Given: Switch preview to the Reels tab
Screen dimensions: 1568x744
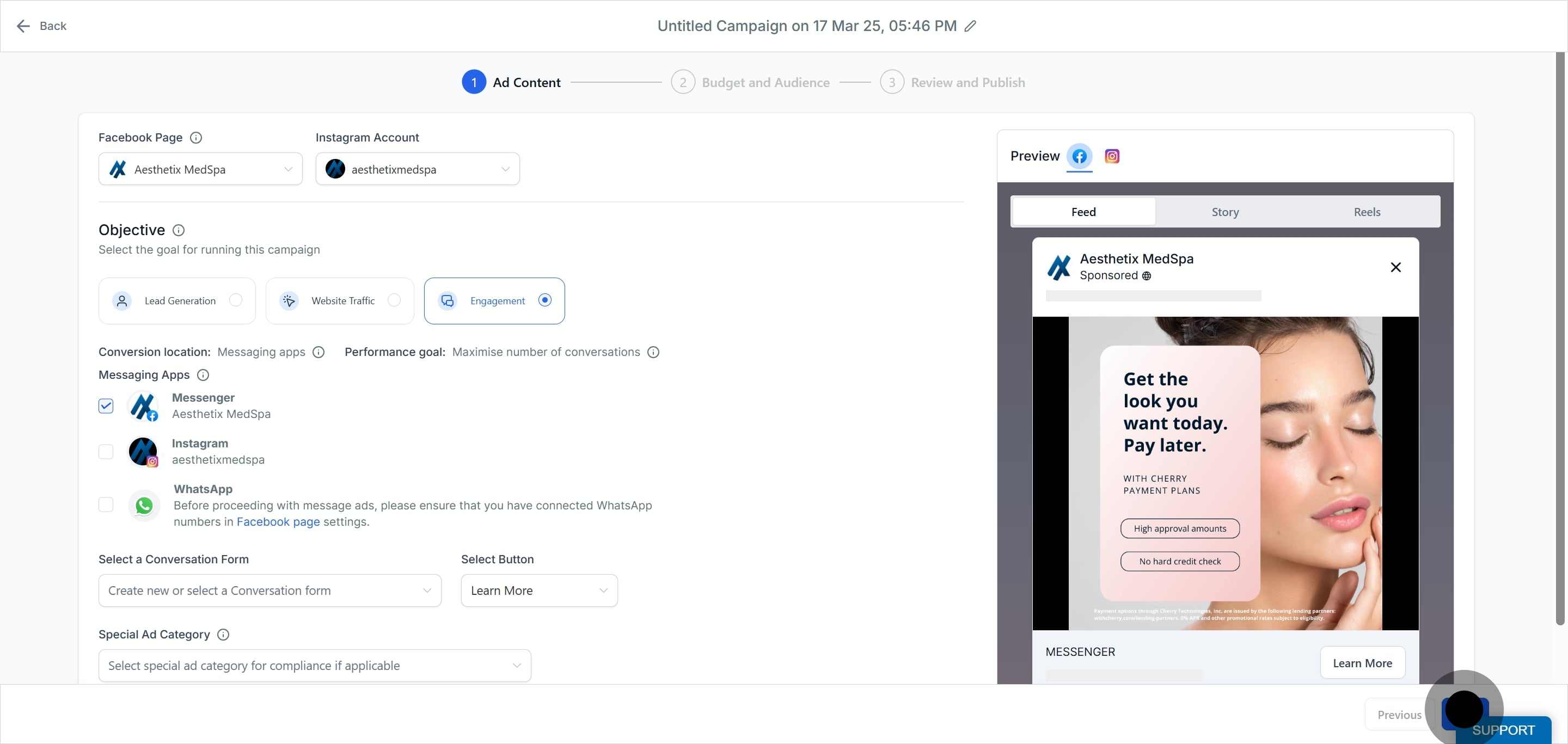Looking at the screenshot, I should click(1367, 212).
